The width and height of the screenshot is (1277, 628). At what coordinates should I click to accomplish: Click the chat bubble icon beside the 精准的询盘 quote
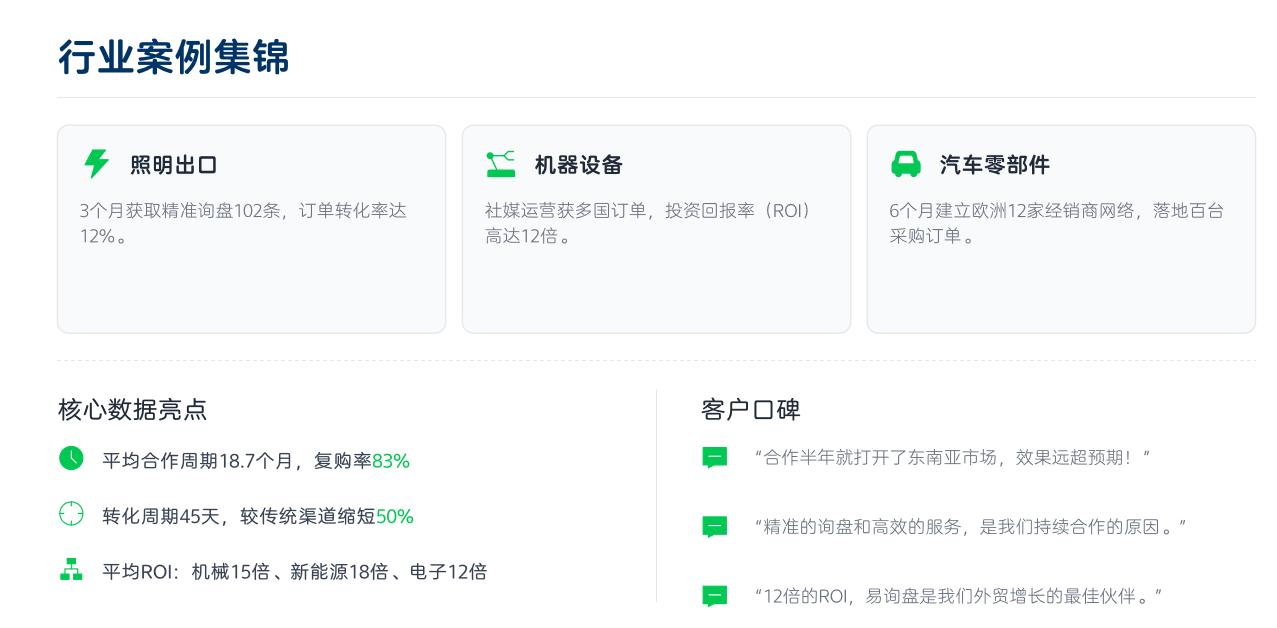tap(714, 527)
